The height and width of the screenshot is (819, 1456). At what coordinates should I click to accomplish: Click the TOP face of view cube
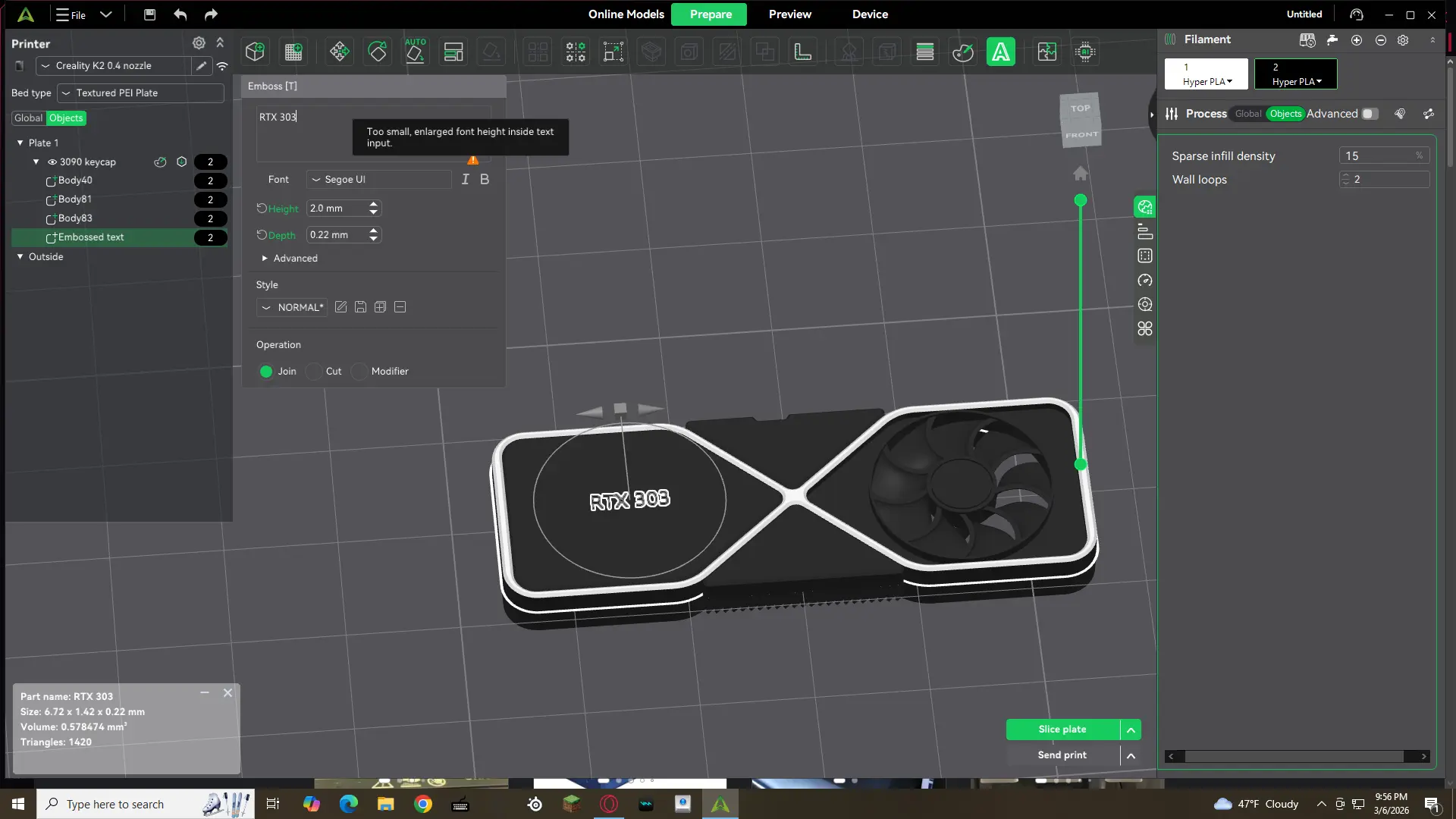point(1080,108)
